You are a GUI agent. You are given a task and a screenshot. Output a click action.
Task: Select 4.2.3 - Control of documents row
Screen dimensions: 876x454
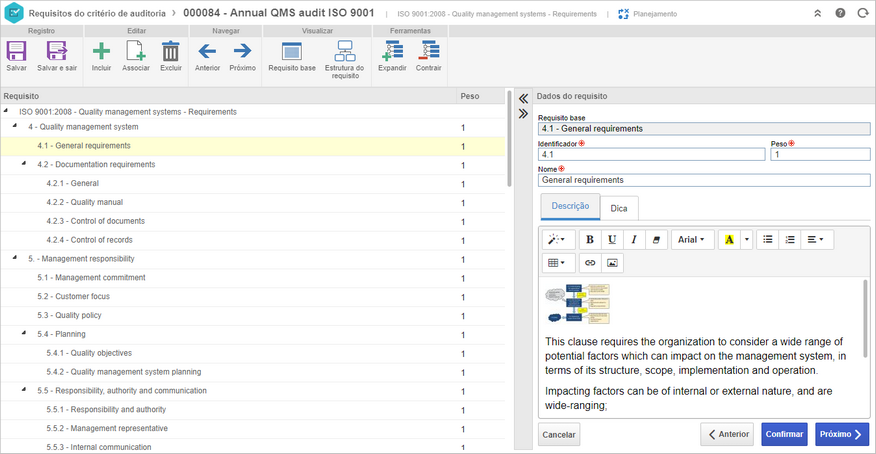tap(253, 222)
